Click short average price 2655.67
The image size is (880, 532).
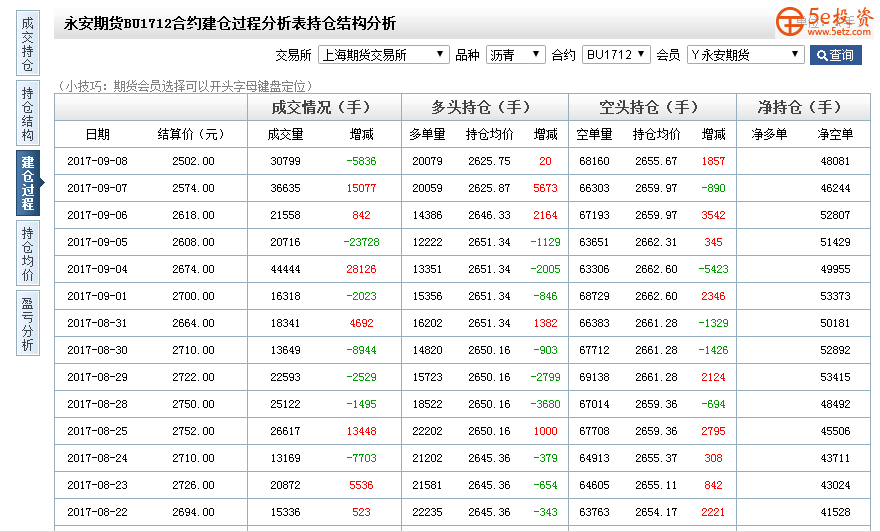pos(656,162)
